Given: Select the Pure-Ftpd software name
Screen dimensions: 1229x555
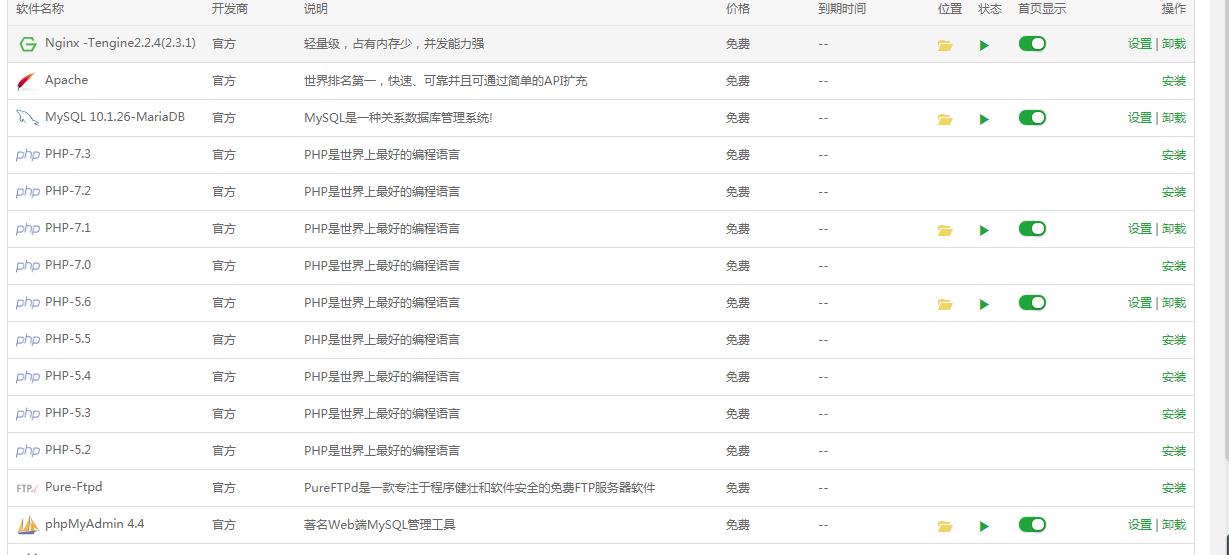Looking at the screenshot, I should (74, 488).
